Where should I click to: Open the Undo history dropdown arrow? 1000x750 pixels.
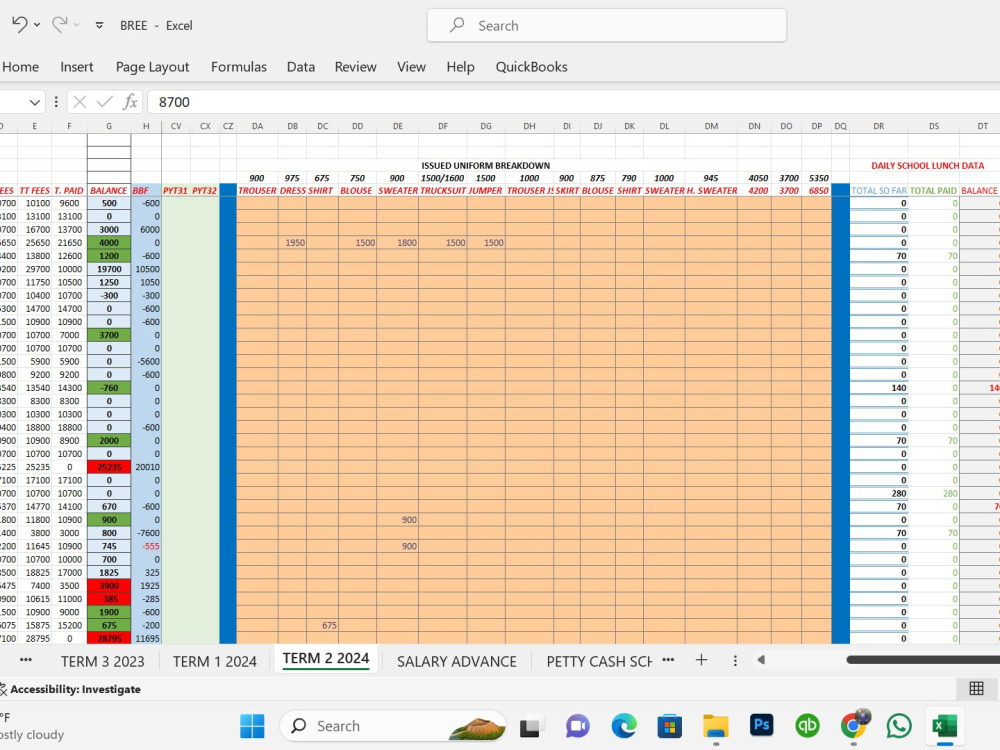[x=37, y=26]
